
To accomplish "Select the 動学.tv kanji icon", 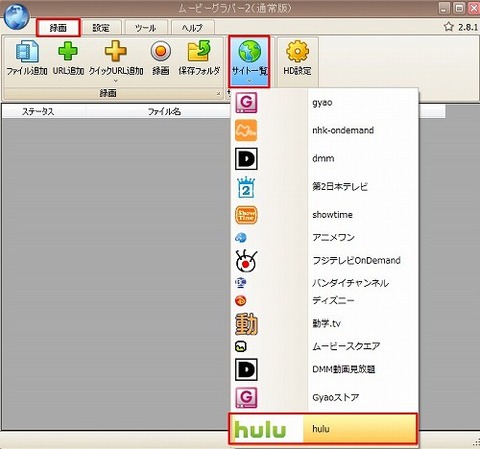I will click(246, 324).
